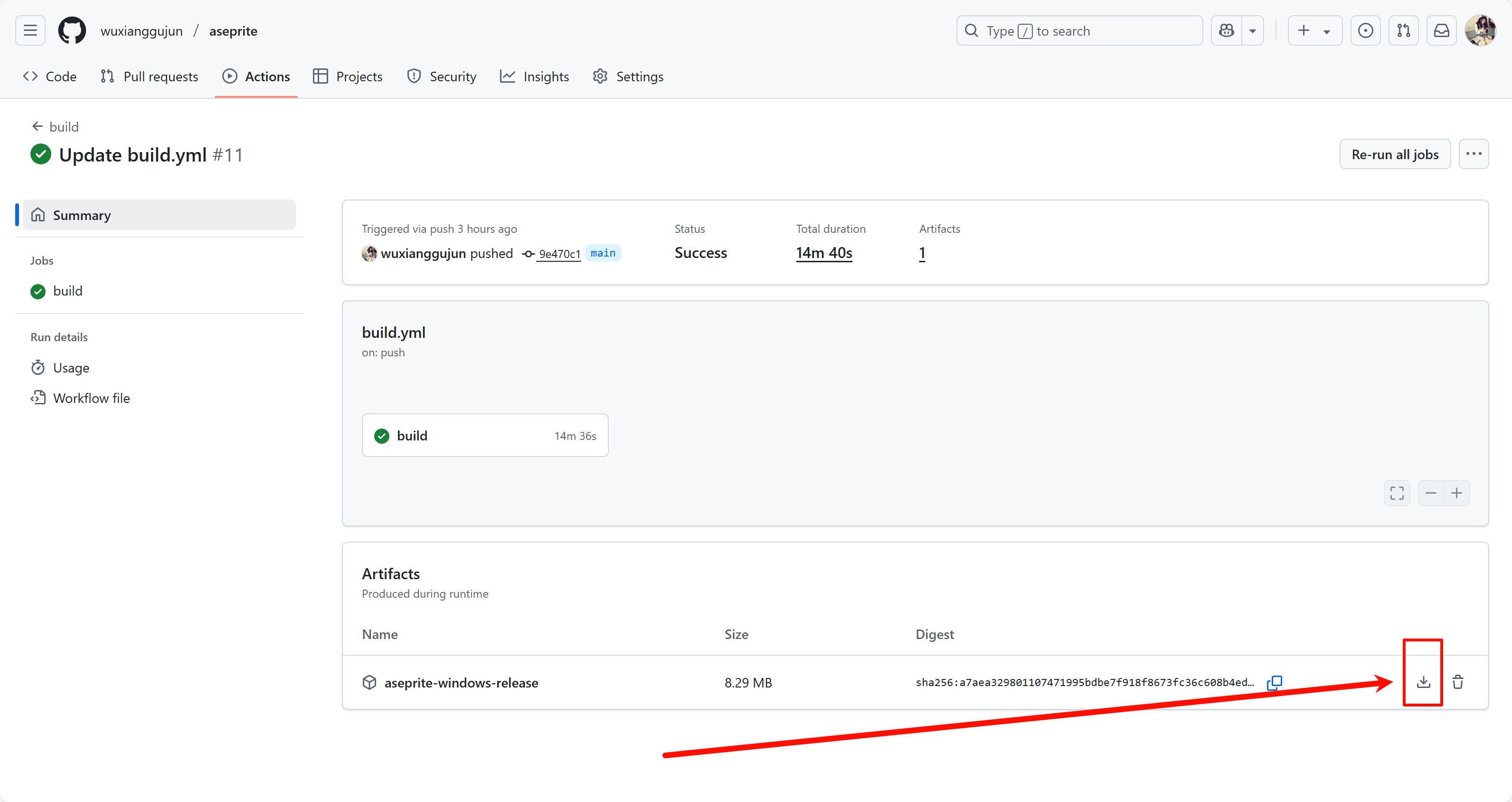Click the search bar to type a query
The height and width of the screenshot is (802, 1512).
pyautogui.click(x=1079, y=30)
